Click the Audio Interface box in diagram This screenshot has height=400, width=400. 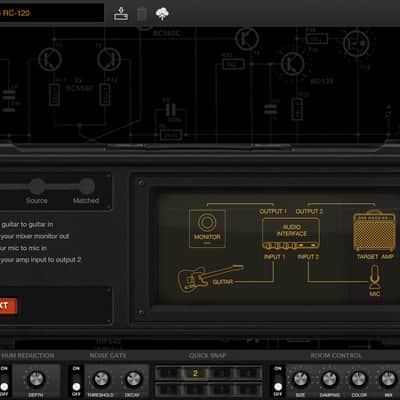coord(291,233)
